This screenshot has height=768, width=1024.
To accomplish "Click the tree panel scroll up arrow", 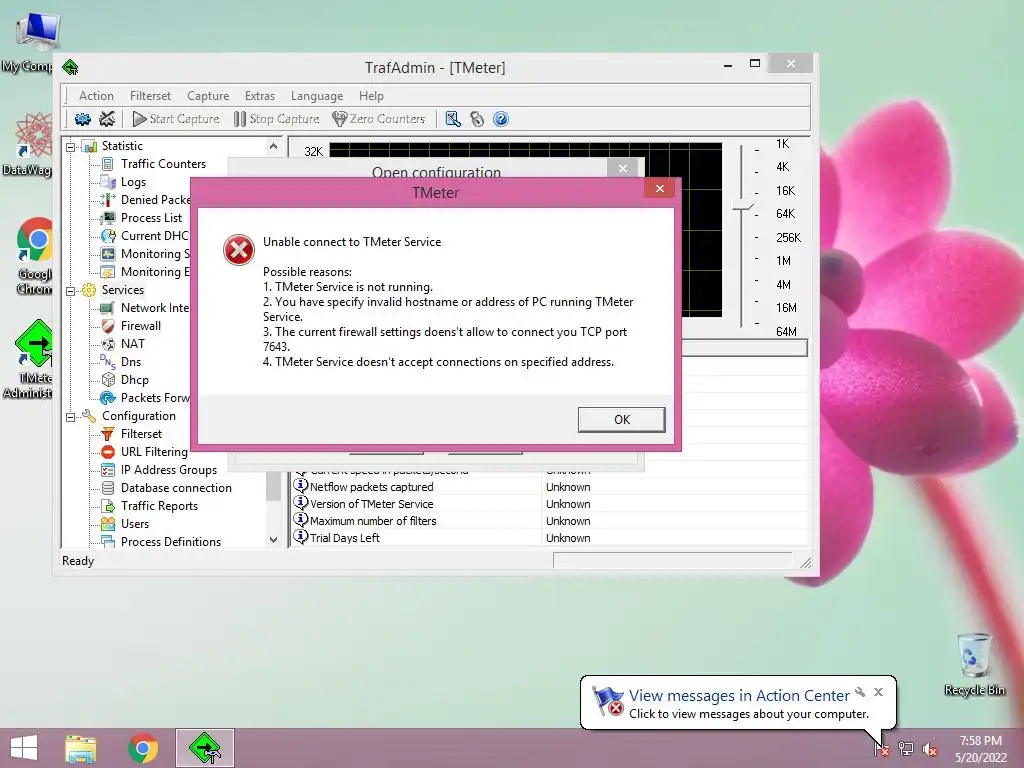I will (x=274, y=146).
